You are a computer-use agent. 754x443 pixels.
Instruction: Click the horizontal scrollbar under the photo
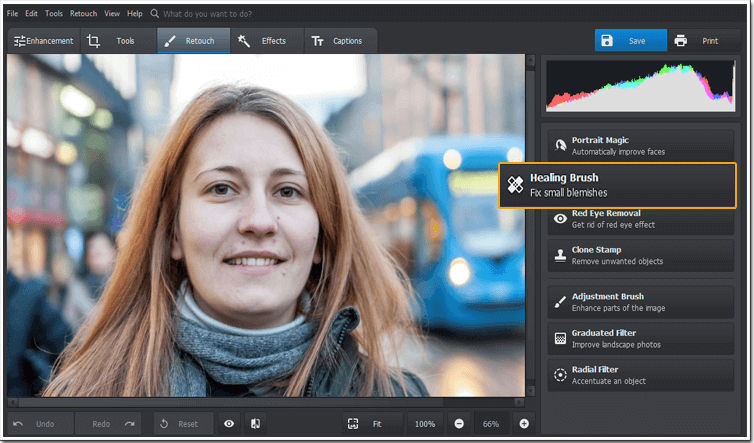pos(266,402)
